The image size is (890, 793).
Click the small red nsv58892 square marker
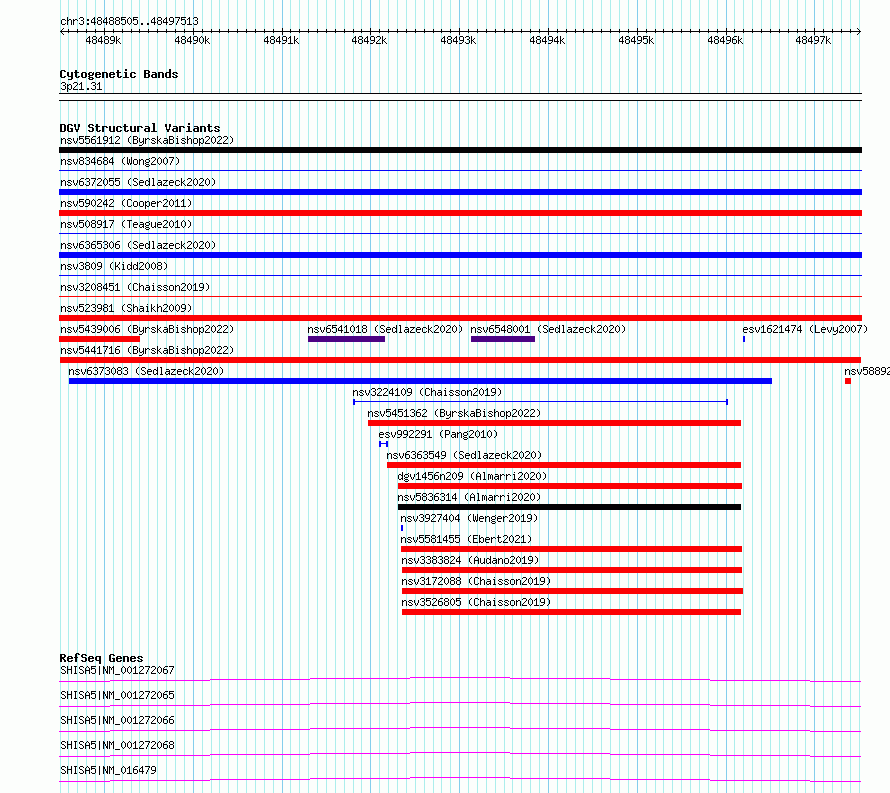point(848,381)
